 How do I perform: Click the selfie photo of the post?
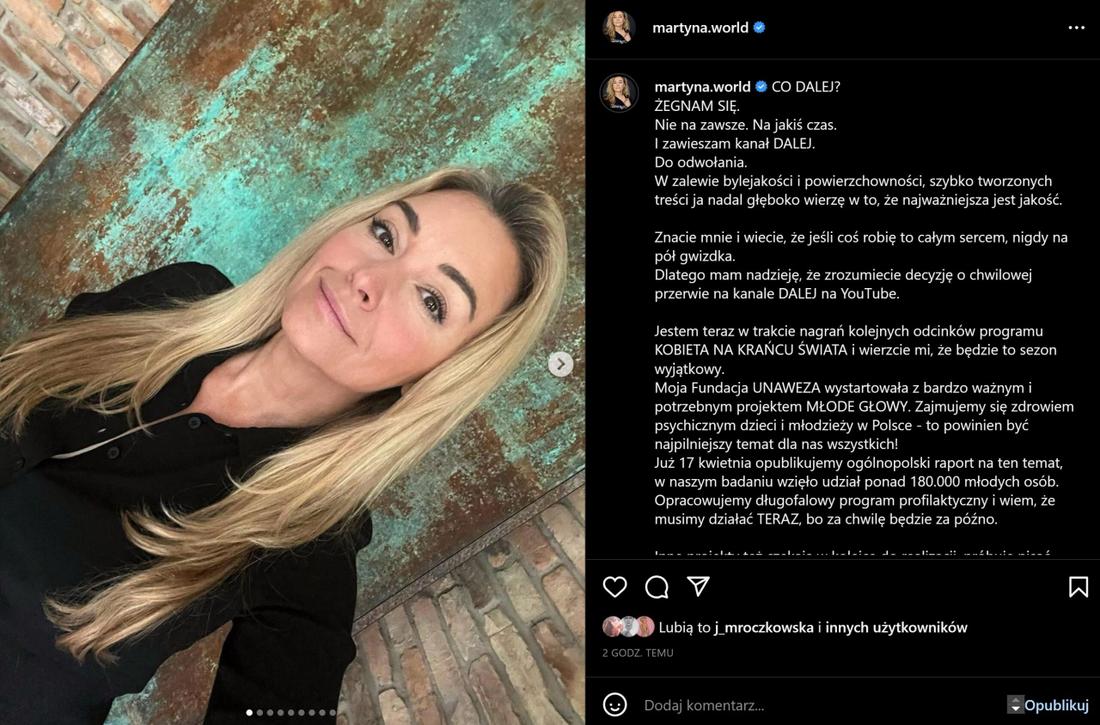tap(293, 362)
